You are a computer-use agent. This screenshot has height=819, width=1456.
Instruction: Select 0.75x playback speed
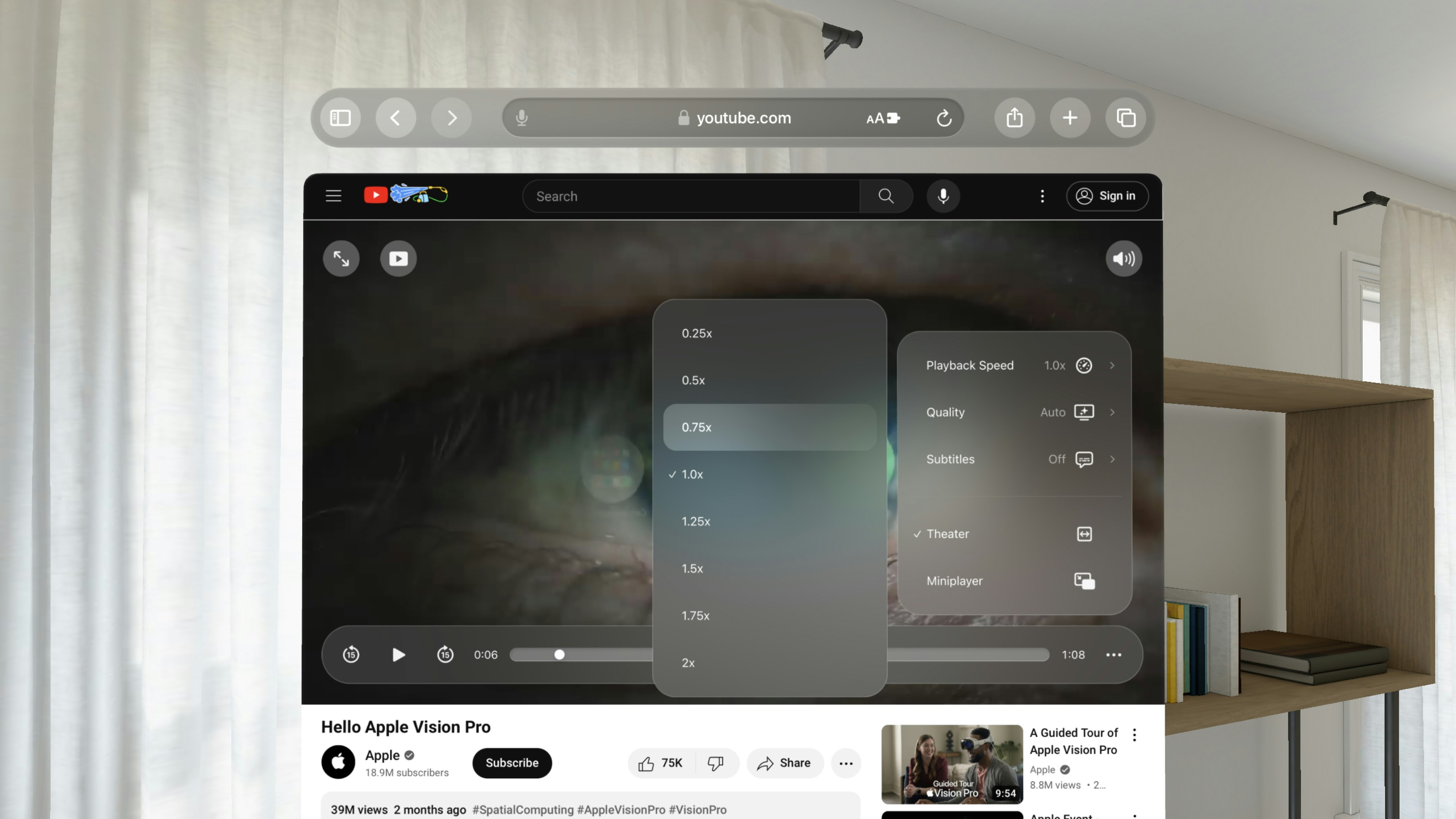pyautogui.click(x=769, y=427)
